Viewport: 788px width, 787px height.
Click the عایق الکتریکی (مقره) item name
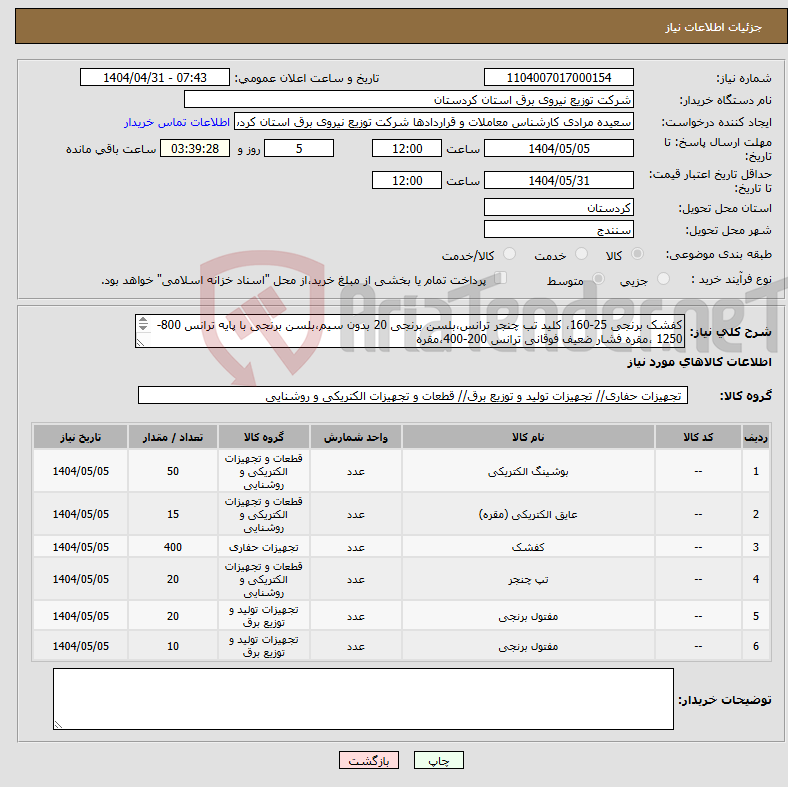[528, 514]
